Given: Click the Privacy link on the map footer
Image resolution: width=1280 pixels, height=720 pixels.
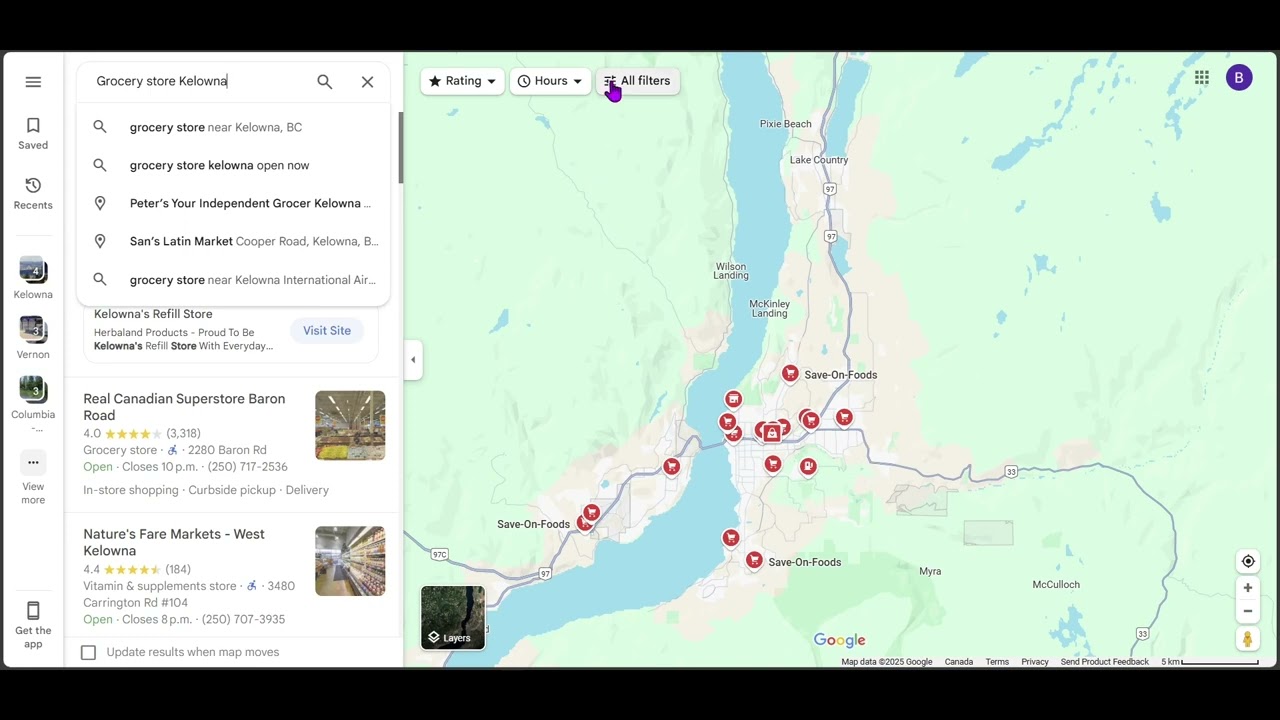Looking at the screenshot, I should [x=1035, y=662].
